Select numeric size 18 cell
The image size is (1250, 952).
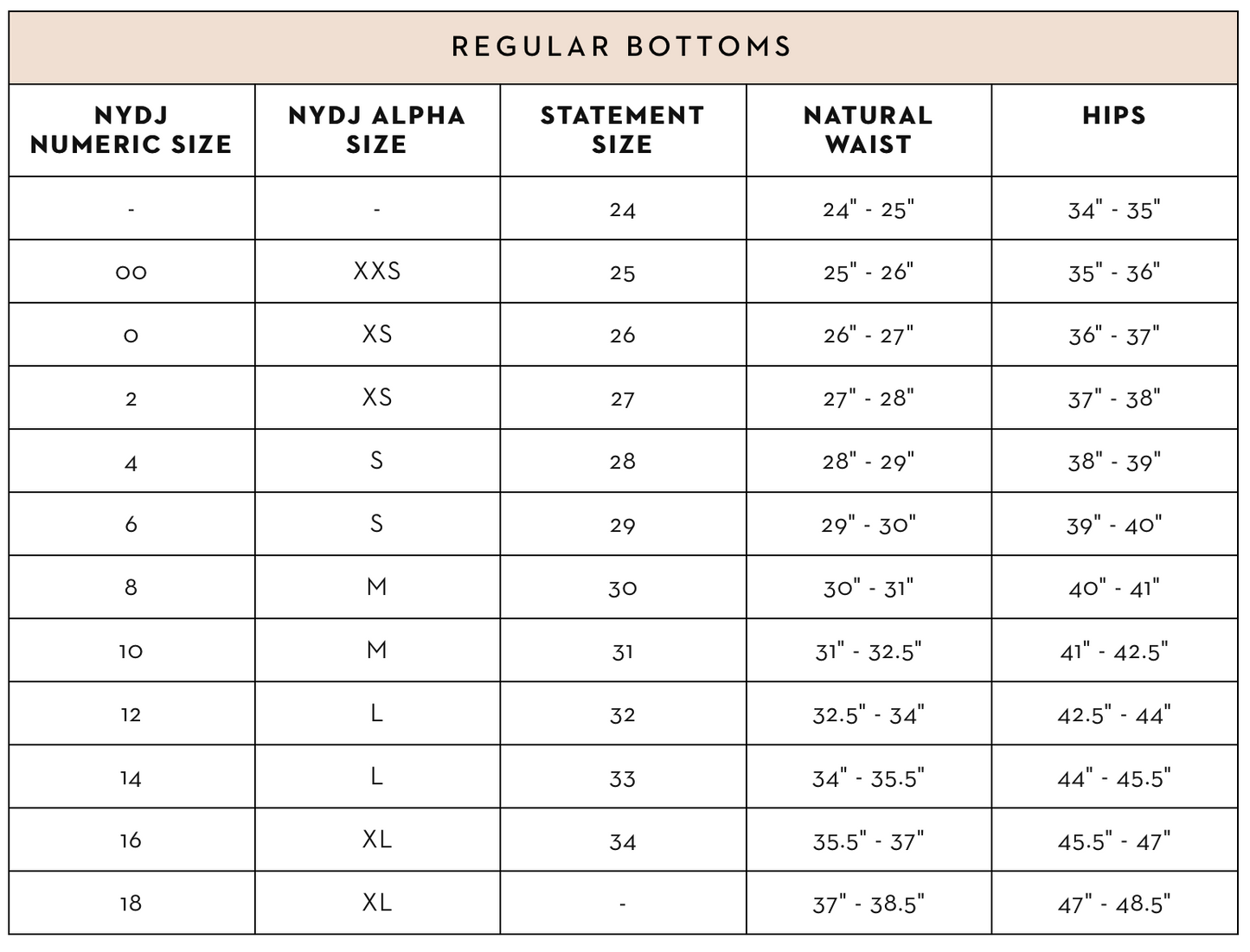click(131, 904)
